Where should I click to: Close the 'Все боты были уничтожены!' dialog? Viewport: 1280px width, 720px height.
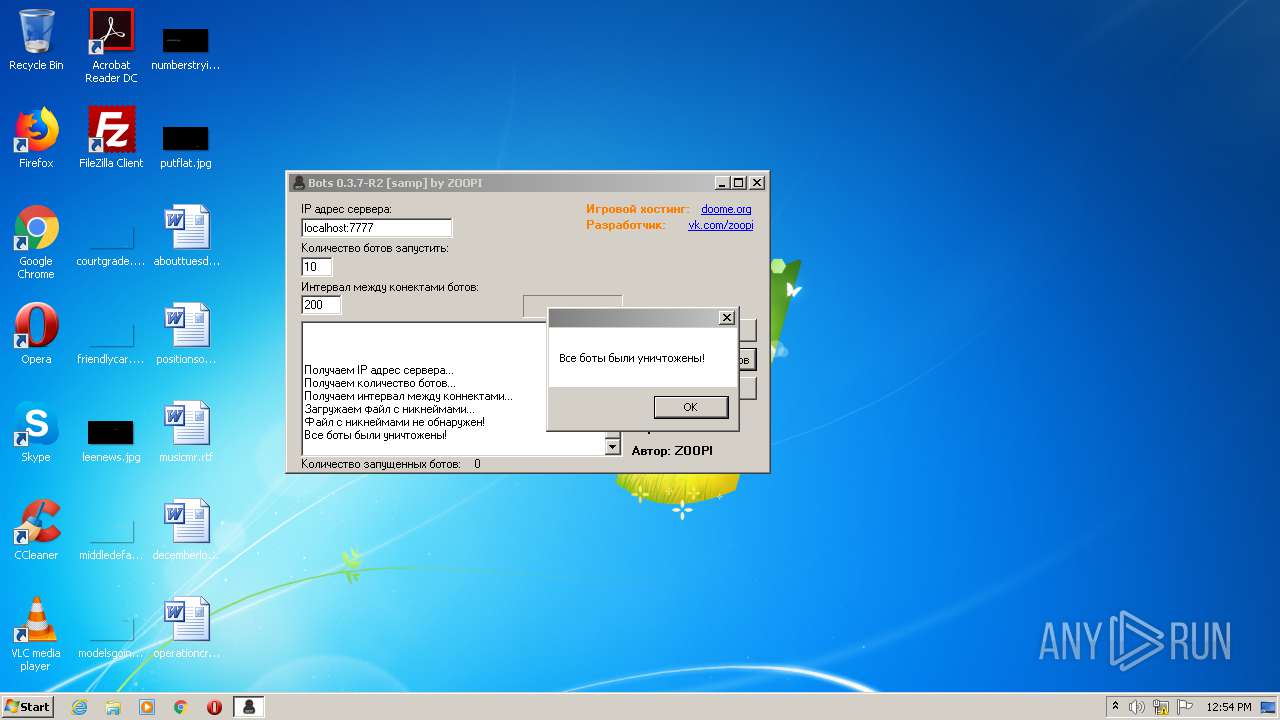pos(727,318)
